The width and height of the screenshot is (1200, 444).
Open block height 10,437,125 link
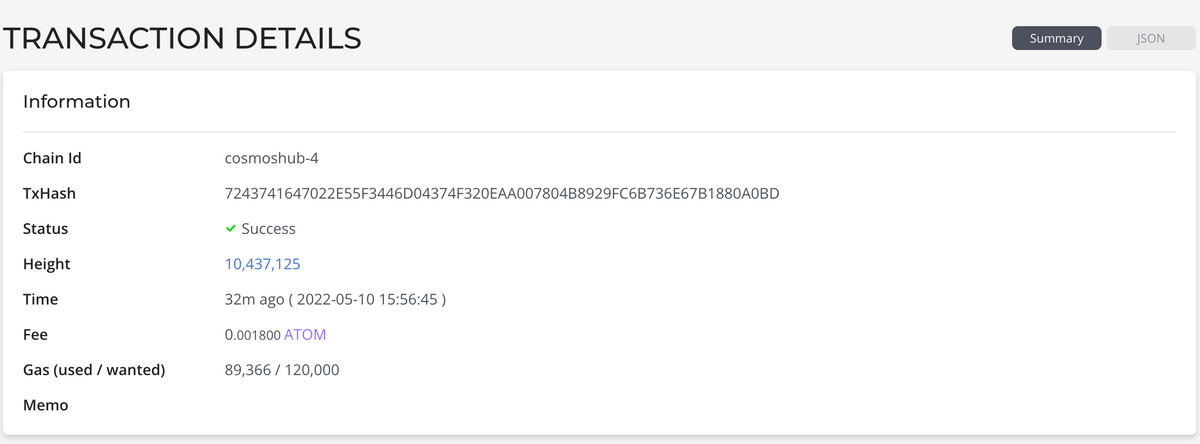click(263, 264)
